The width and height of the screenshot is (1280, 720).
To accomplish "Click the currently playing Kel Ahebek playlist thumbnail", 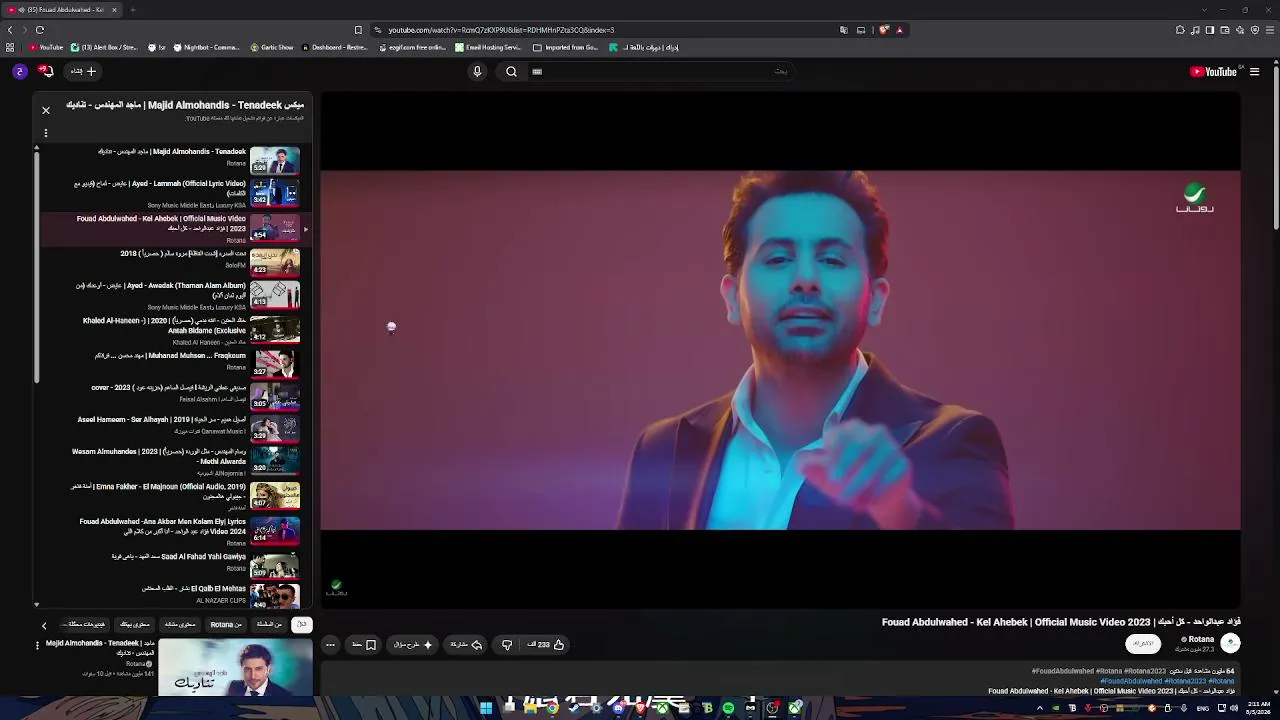I will (x=274, y=228).
